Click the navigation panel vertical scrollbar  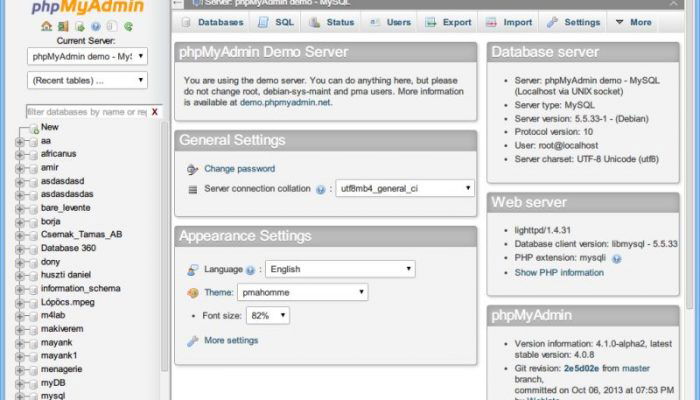coord(164,246)
